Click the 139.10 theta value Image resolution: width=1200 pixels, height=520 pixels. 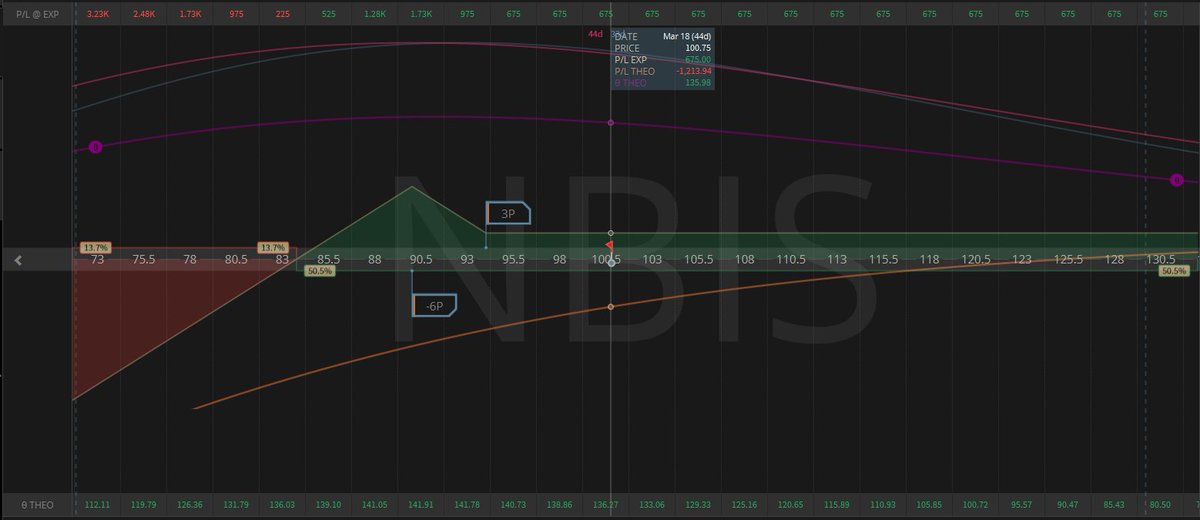click(x=329, y=506)
